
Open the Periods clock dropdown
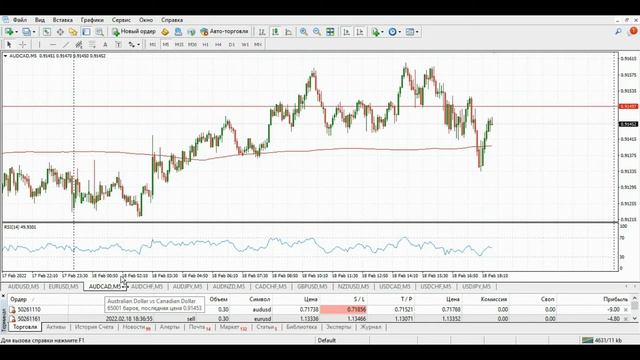[394, 32]
